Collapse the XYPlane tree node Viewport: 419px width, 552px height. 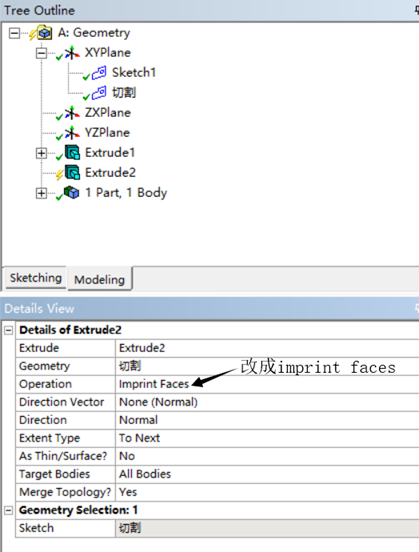click(x=42, y=54)
